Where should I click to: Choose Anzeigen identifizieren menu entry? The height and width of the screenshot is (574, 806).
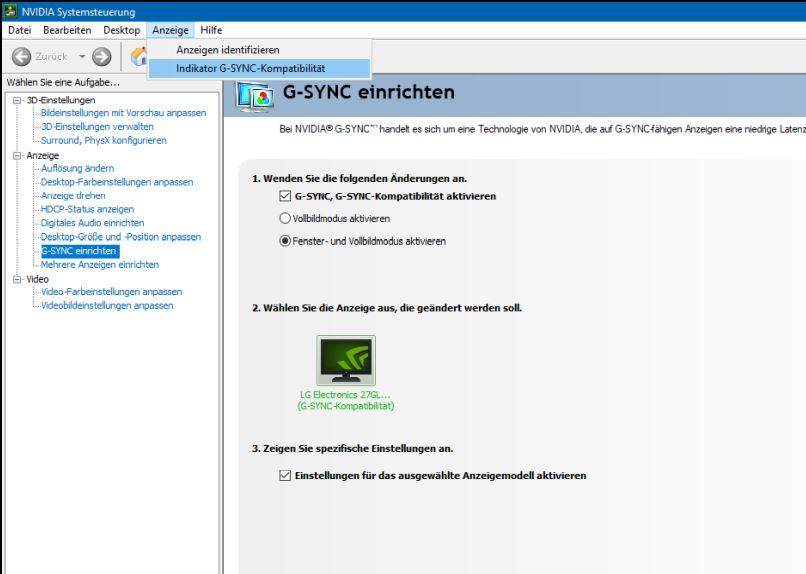tap(260, 50)
